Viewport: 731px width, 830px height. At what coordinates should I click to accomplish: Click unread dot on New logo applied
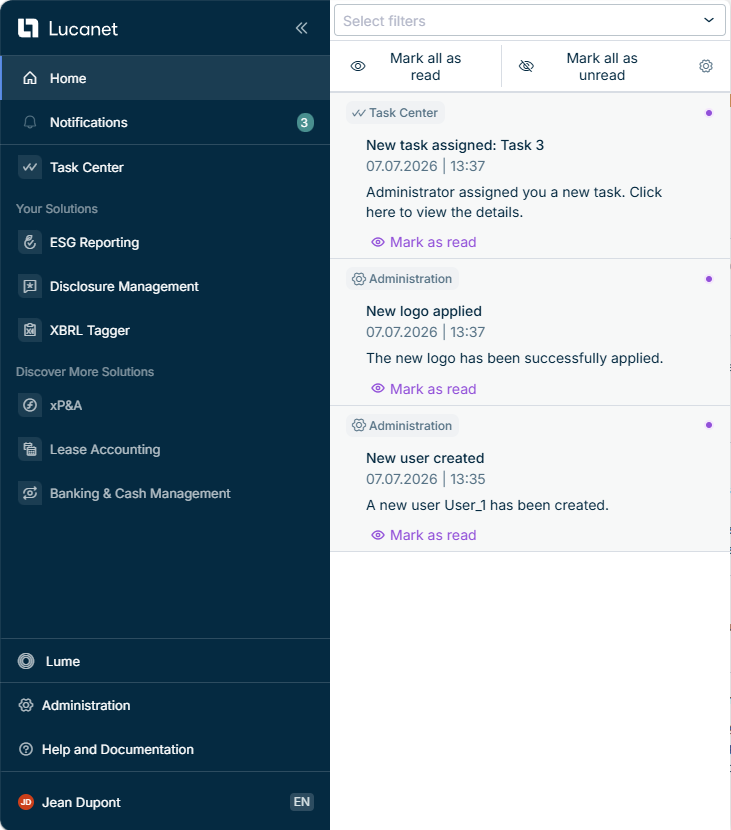(709, 279)
